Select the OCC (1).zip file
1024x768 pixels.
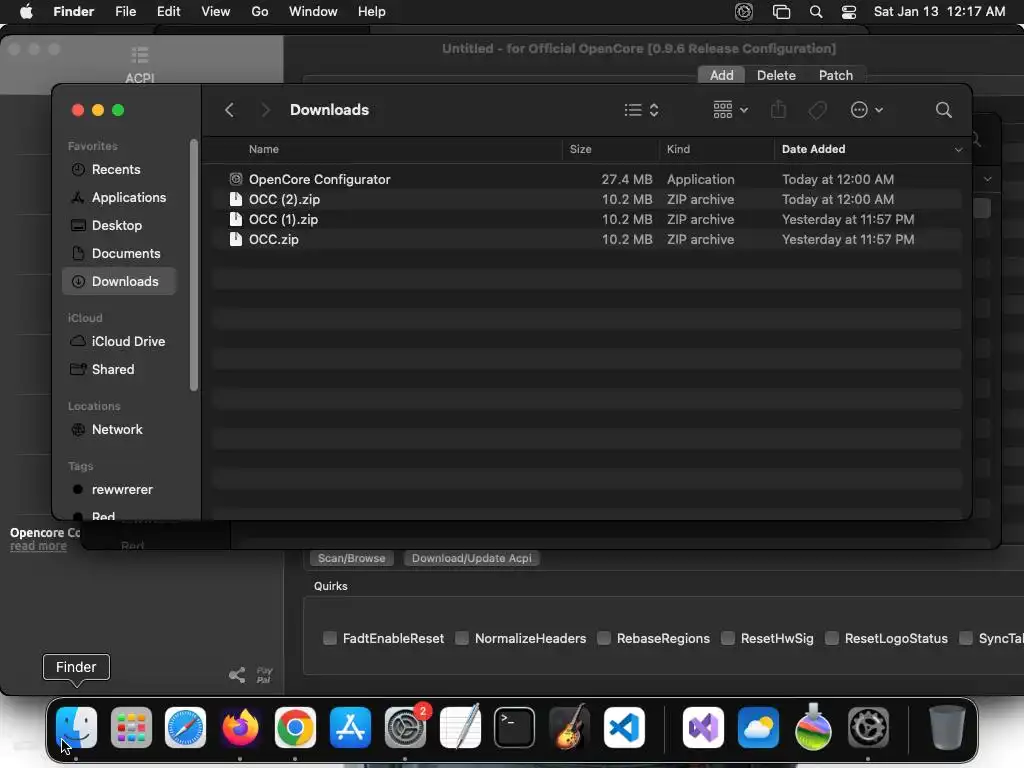point(586,219)
